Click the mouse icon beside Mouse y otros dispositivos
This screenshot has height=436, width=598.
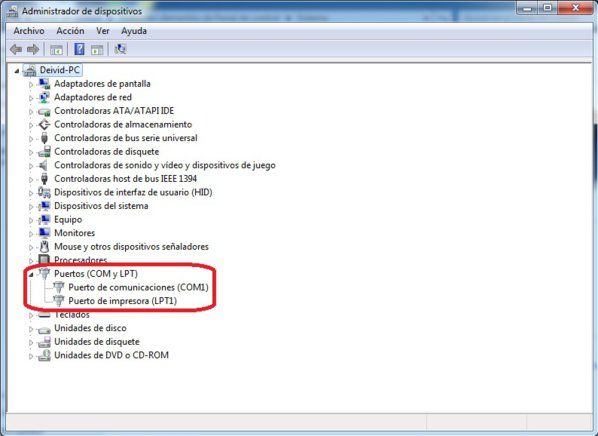coord(44,247)
